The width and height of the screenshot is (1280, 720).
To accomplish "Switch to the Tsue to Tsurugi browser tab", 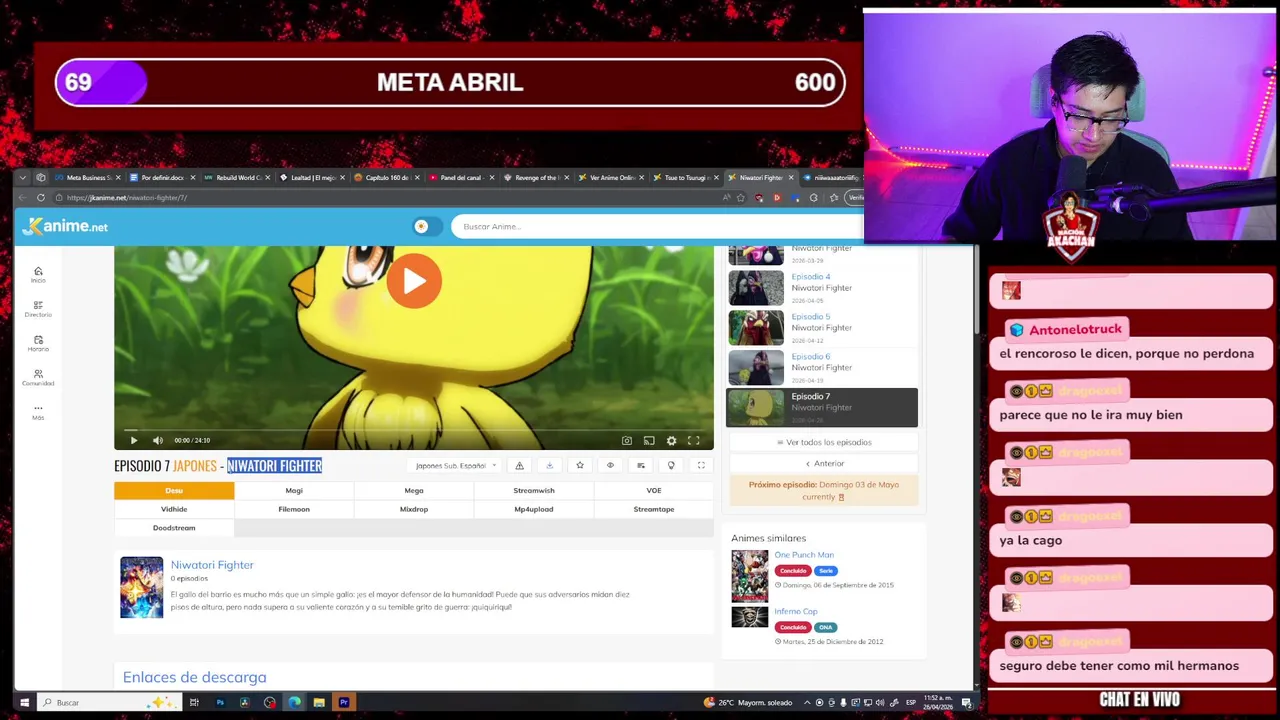I will point(685,178).
